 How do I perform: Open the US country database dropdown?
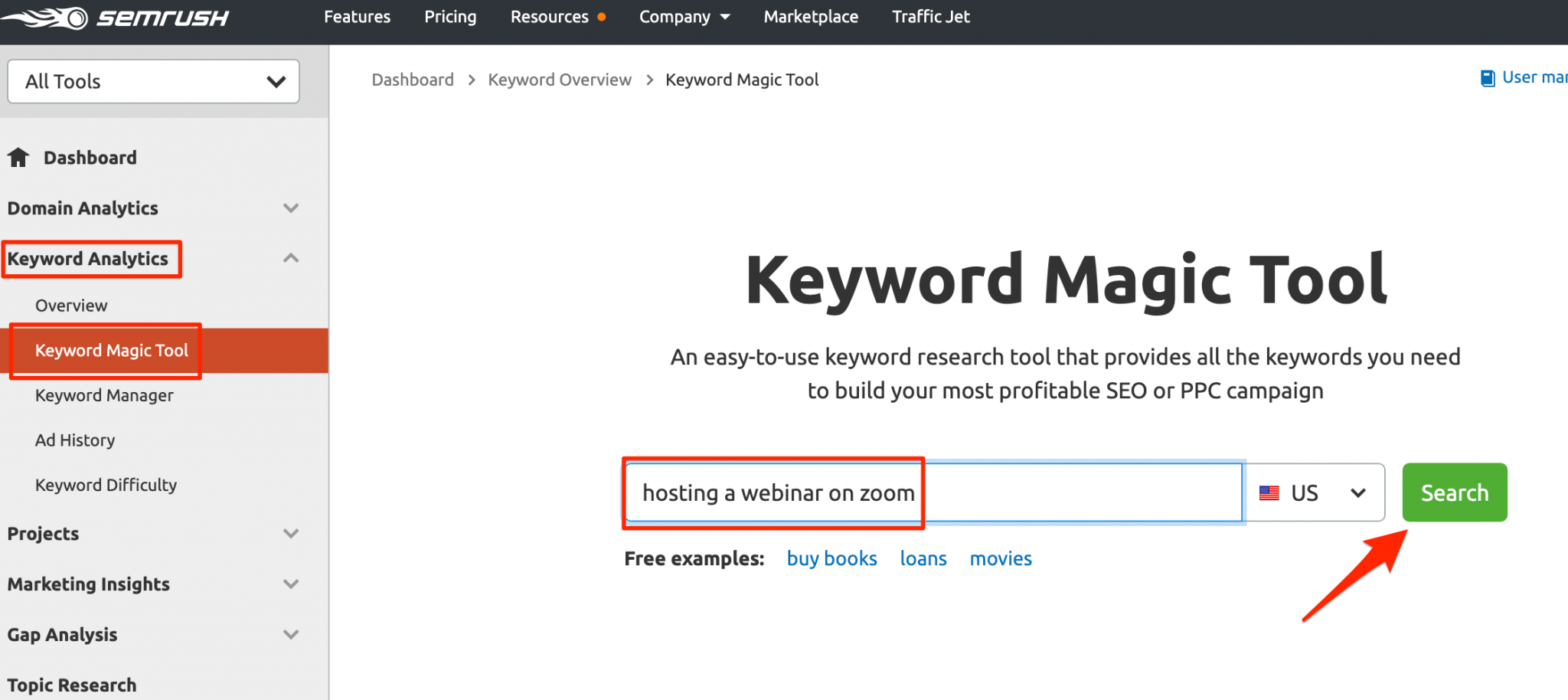1315,492
